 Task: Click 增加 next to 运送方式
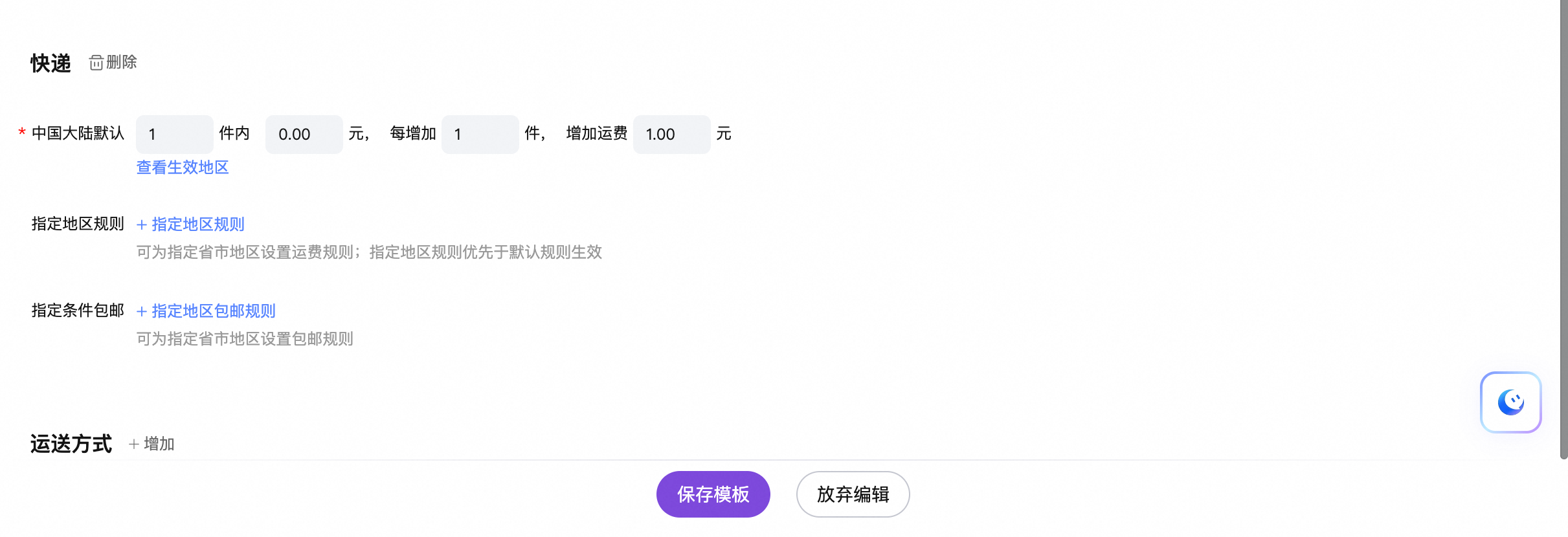(x=159, y=444)
